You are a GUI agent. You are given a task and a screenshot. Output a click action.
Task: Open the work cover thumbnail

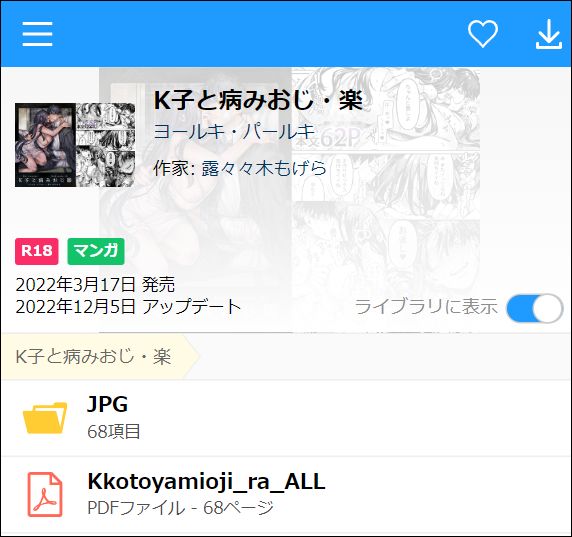click(75, 145)
